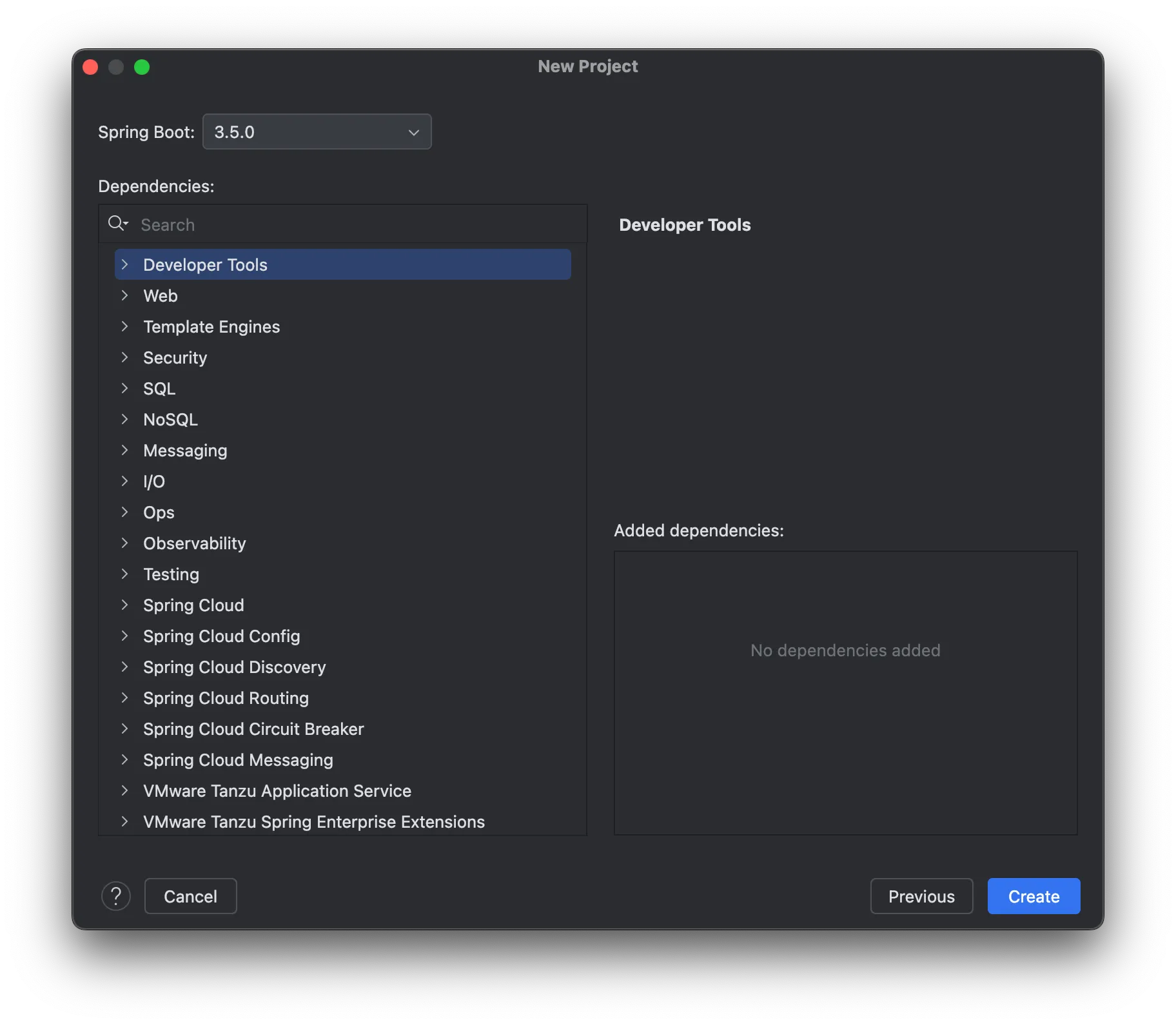
Task: Click the green zoom window button
Action: [142, 67]
